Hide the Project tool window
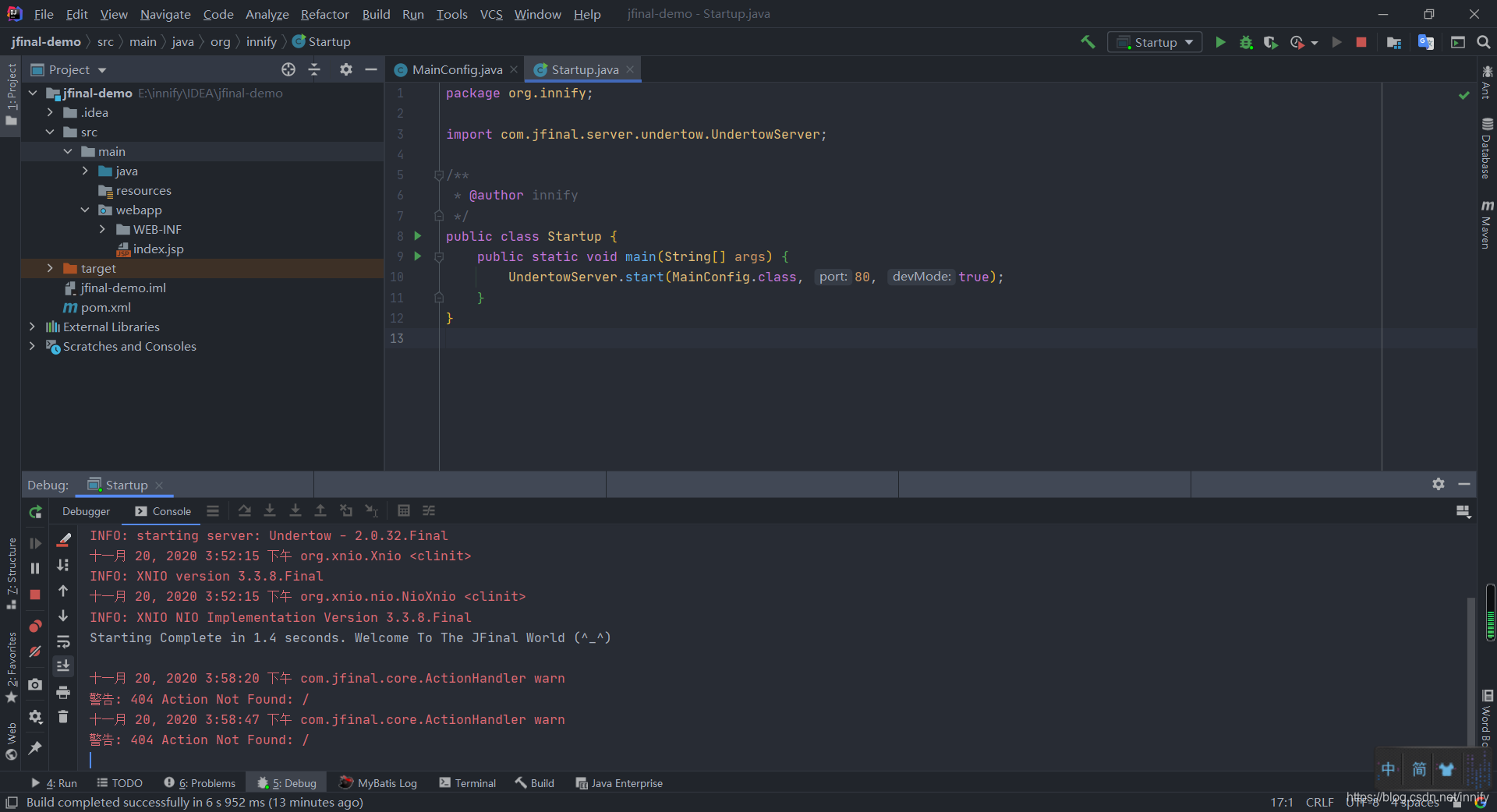This screenshot has height=812, width=1497. 371,69
